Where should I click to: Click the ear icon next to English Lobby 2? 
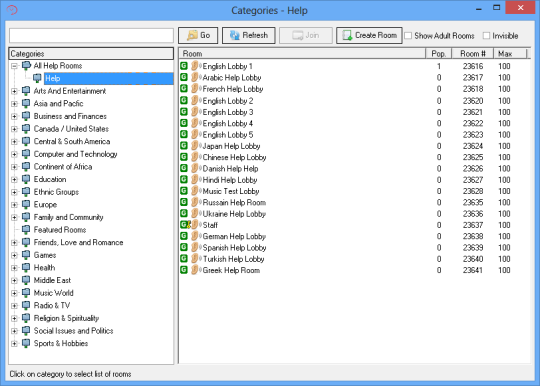coord(195,101)
